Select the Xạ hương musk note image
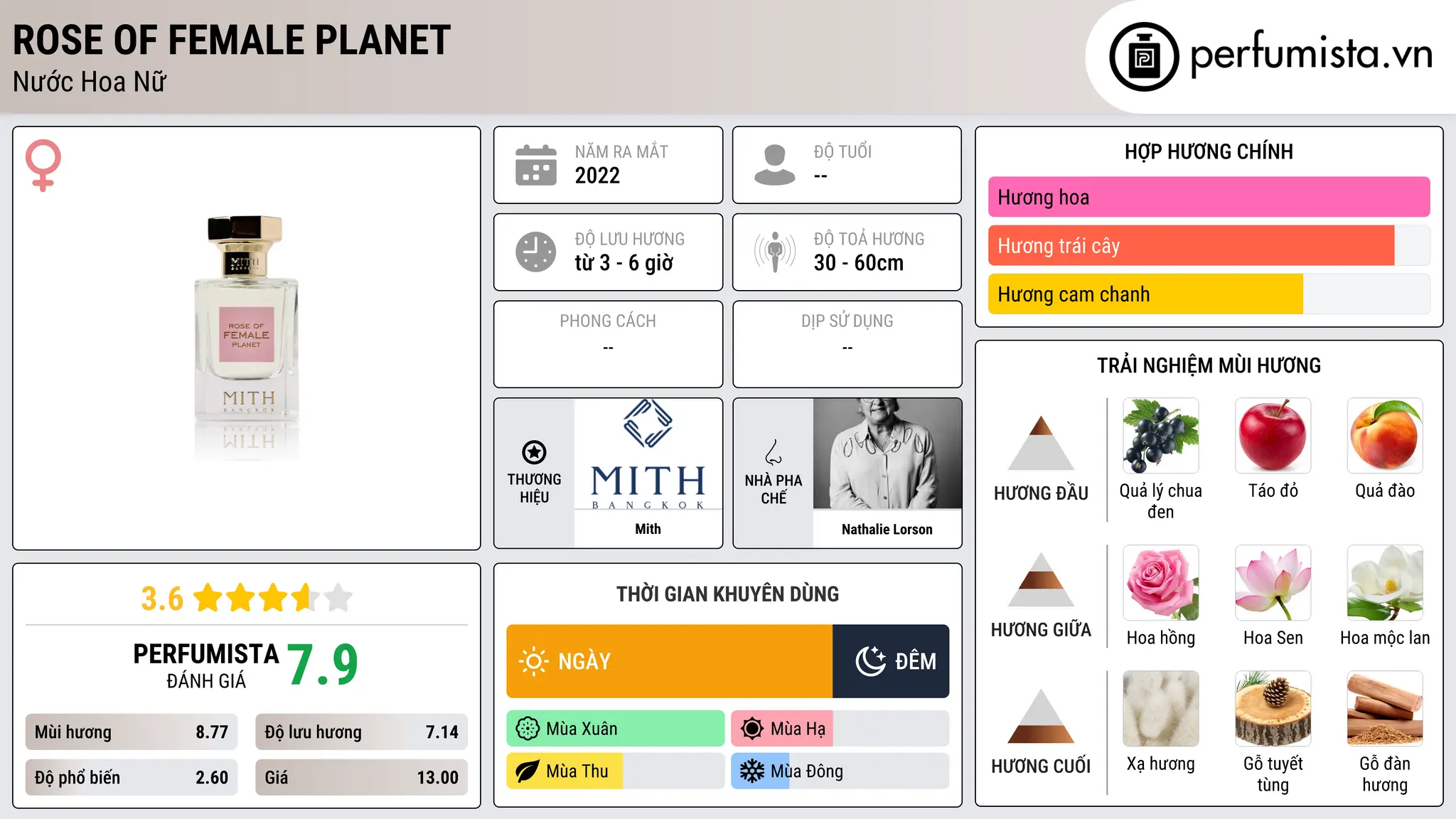 1161,709
